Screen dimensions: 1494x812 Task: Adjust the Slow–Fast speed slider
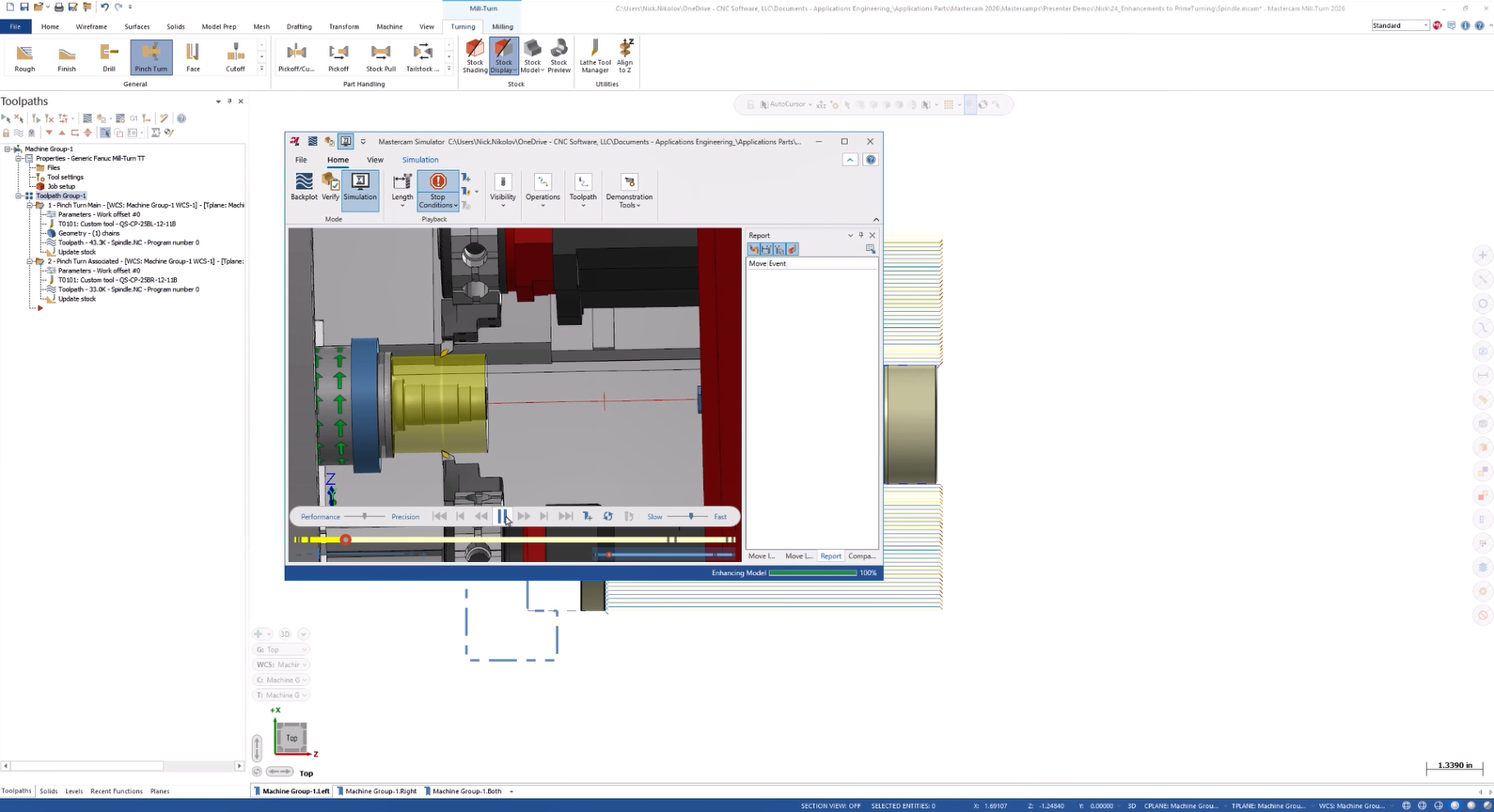click(x=691, y=516)
